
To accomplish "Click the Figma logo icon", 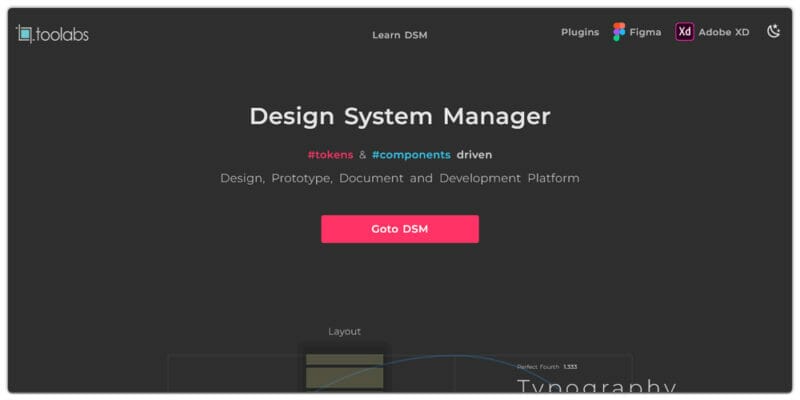I will click(x=619, y=32).
